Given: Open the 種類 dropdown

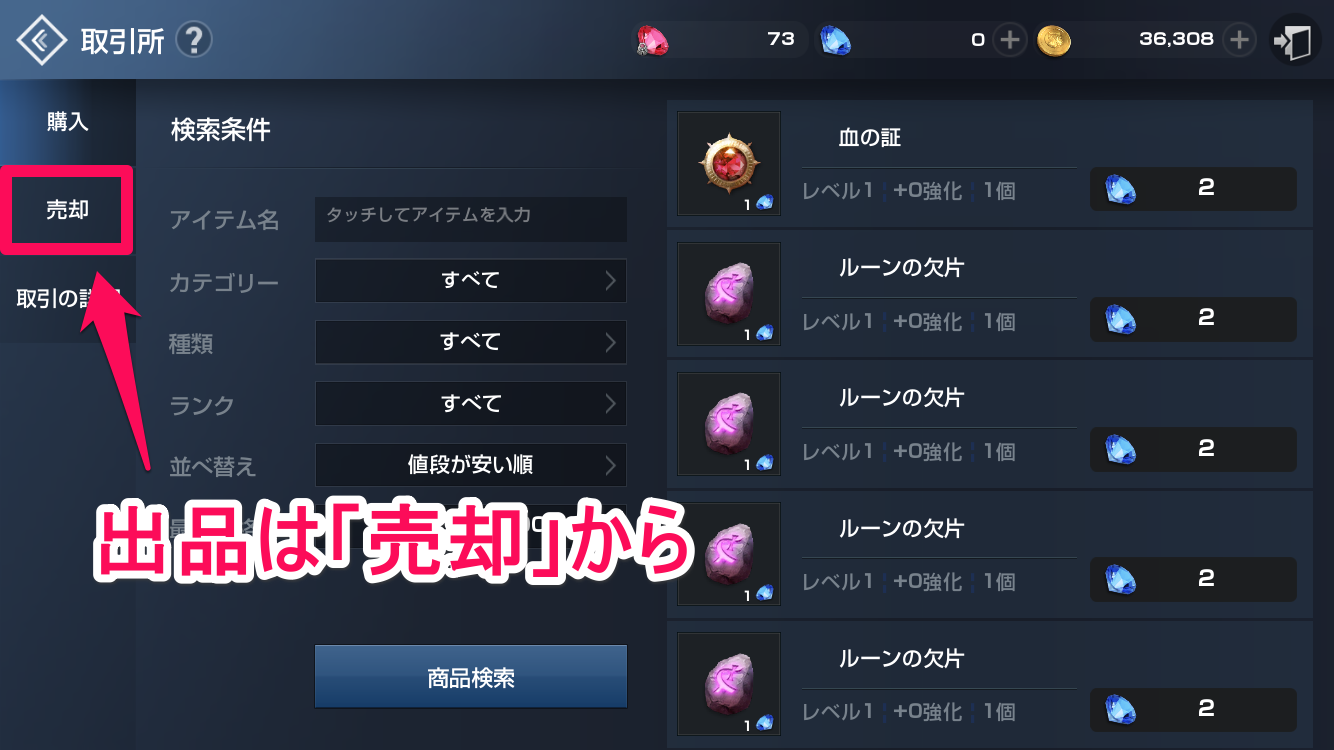Looking at the screenshot, I should pos(471,342).
